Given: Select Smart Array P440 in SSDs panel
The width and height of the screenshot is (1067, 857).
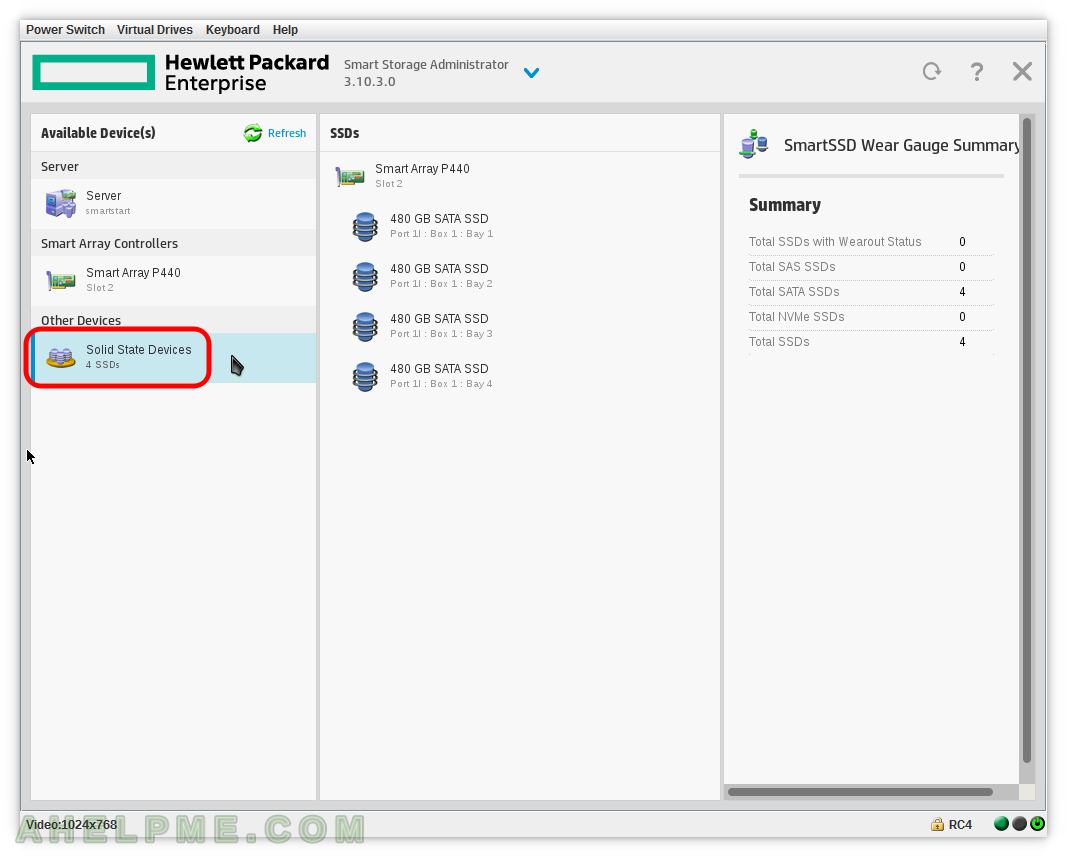Looking at the screenshot, I should pyautogui.click(x=422, y=175).
